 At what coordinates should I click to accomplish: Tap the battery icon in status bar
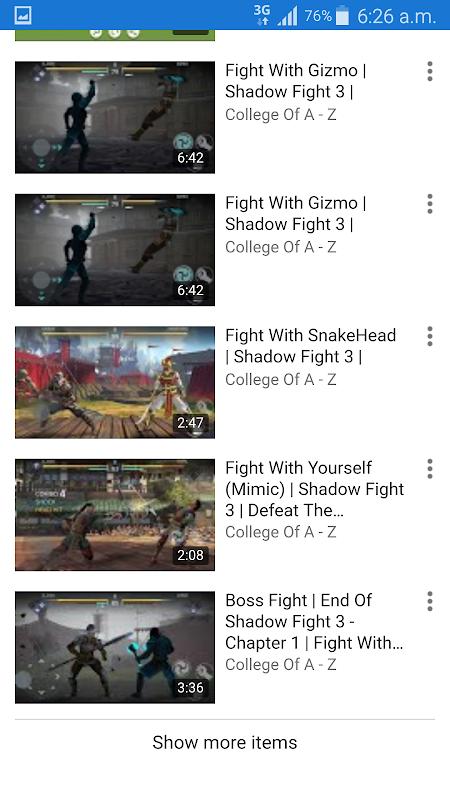[342, 16]
